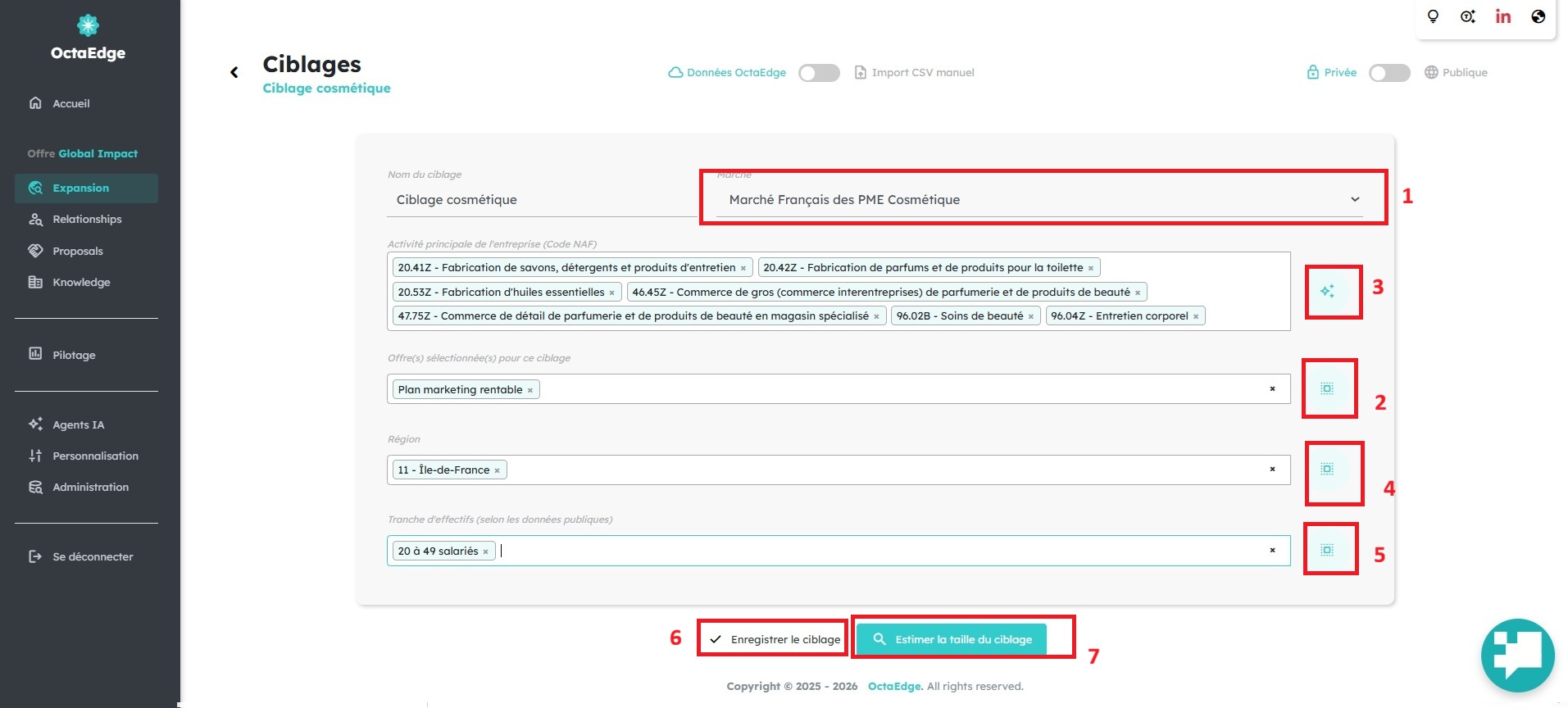1568x708 pixels.
Task: Click the lightbulb icon in top bar
Action: tap(1433, 16)
